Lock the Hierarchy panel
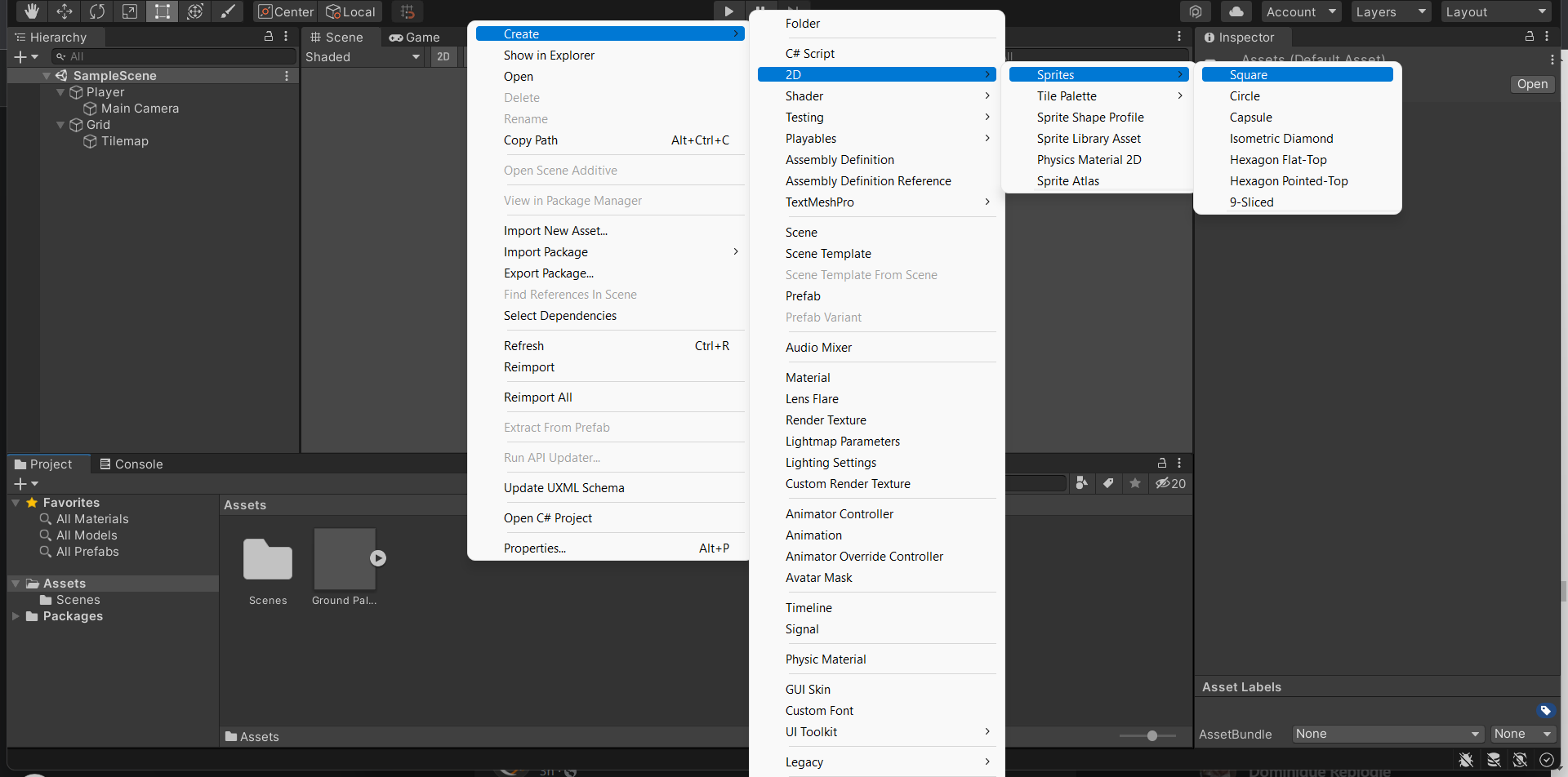The height and width of the screenshot is (777, 1568). pos(269,37)
